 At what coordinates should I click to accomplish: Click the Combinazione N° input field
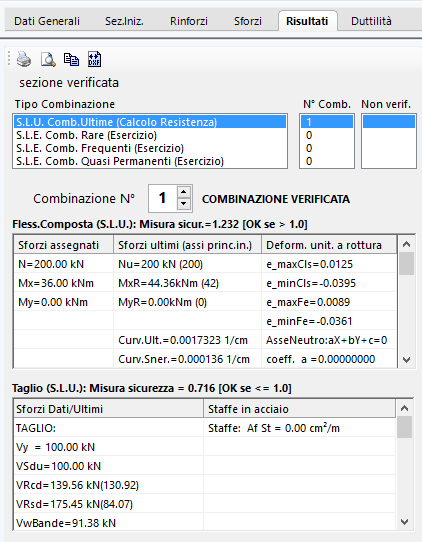tap(162, 198)
